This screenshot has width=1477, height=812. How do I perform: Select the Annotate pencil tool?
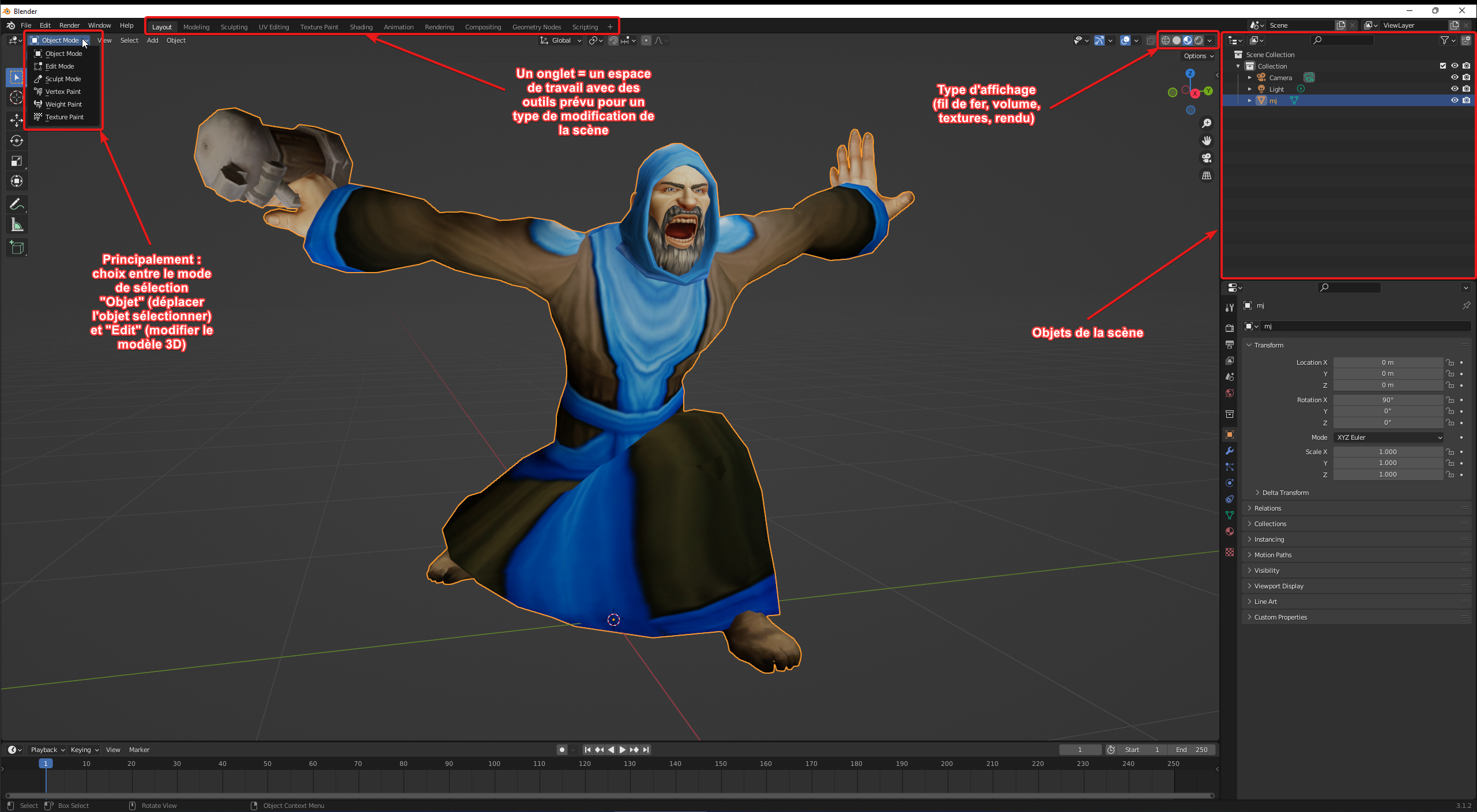(16, 205)
